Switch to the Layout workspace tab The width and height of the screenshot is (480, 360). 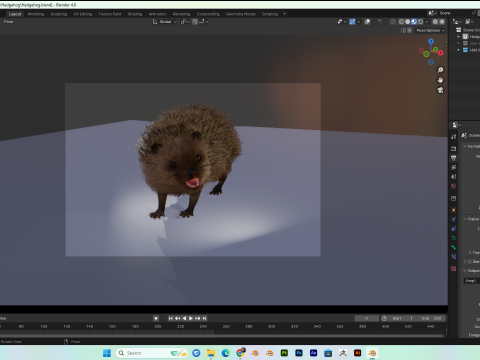15,14
